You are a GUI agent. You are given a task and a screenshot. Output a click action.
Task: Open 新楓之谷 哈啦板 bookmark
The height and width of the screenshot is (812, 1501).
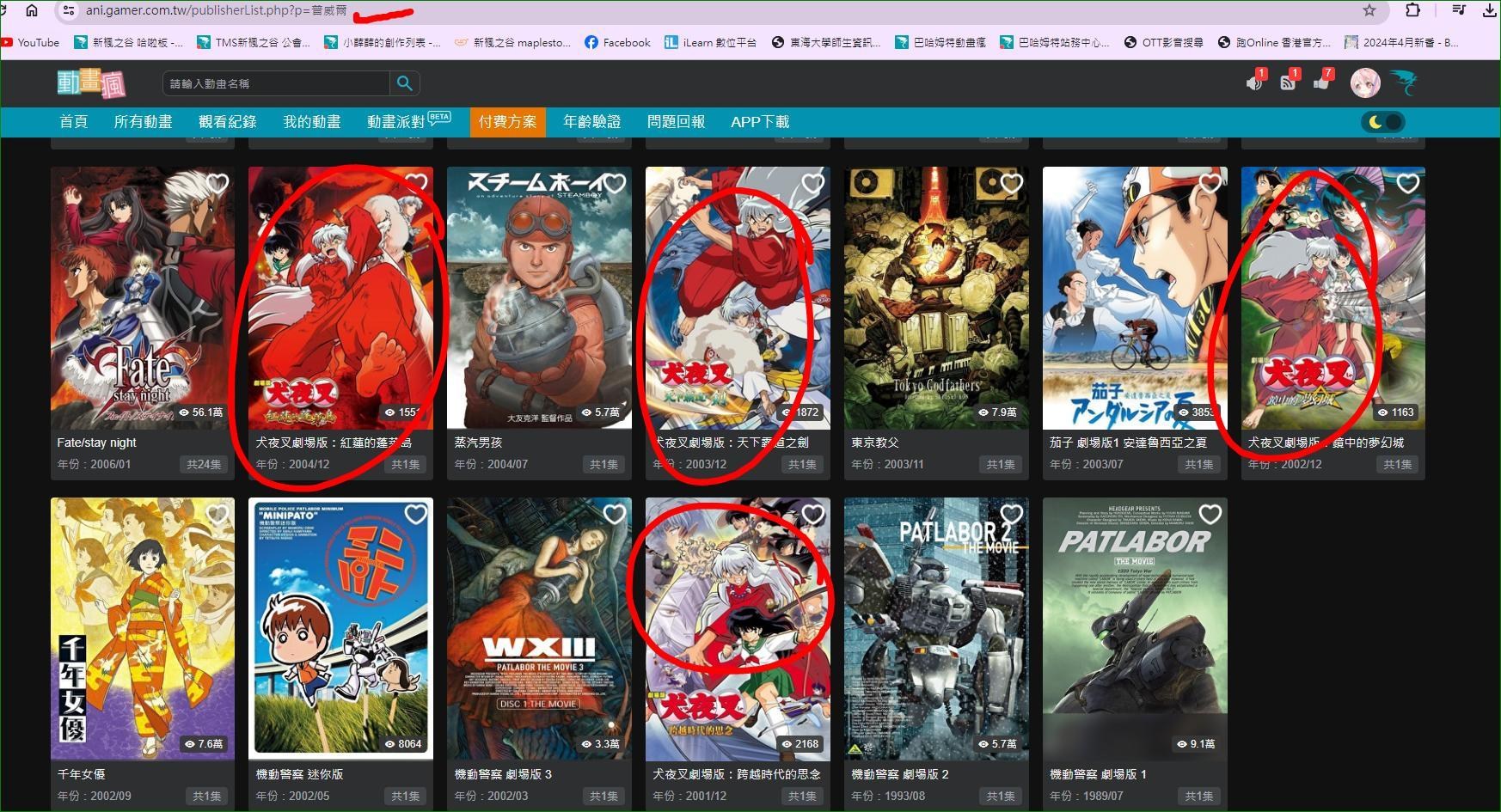[129, 42]
